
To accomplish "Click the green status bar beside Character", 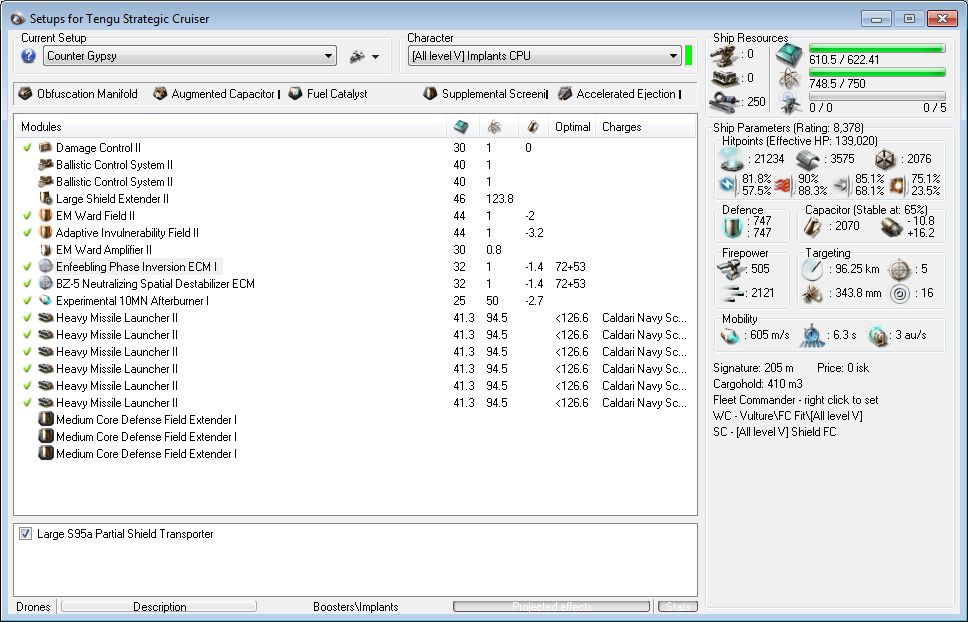I will click(689, 56).
